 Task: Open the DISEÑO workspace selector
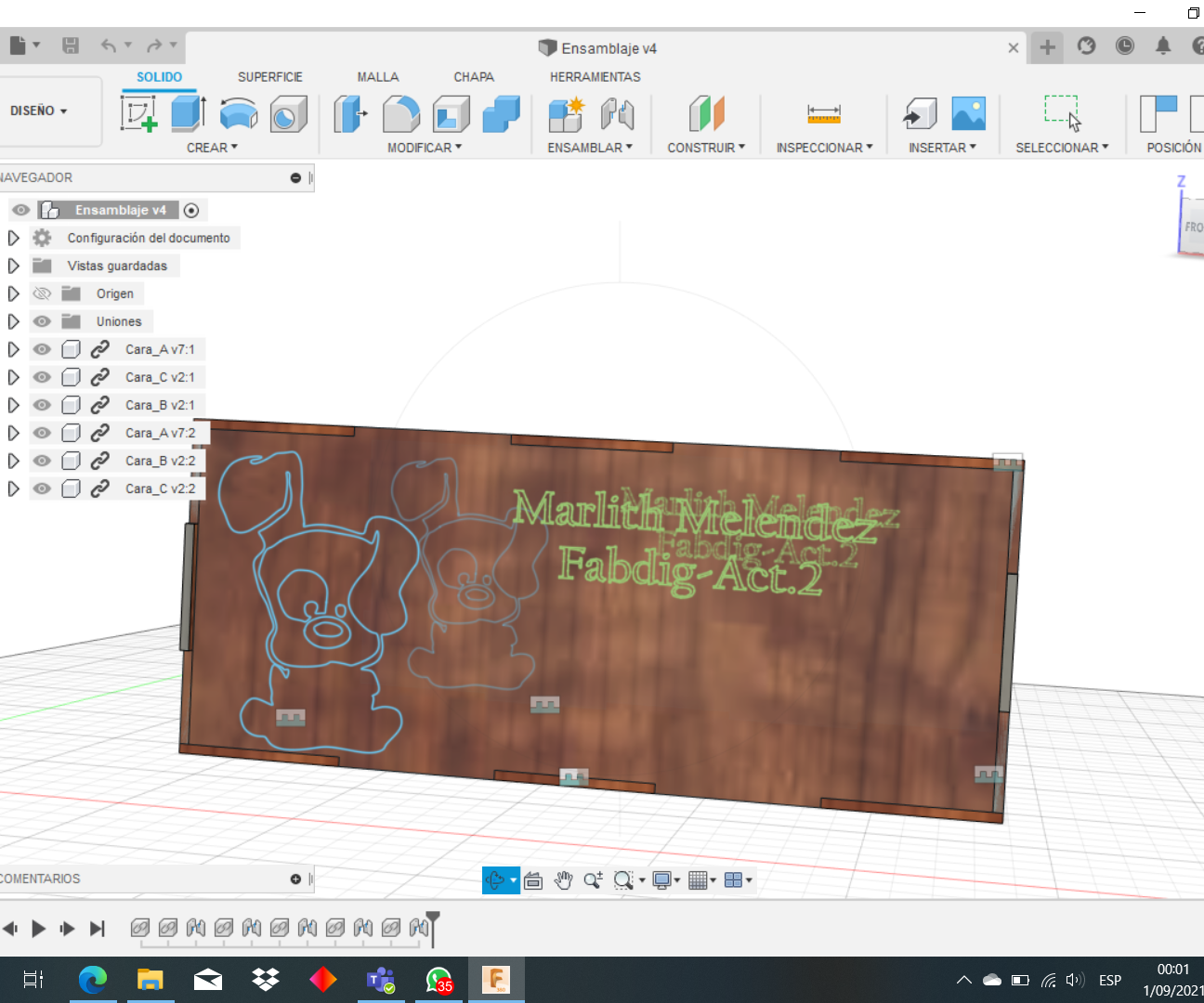[38, 110]
